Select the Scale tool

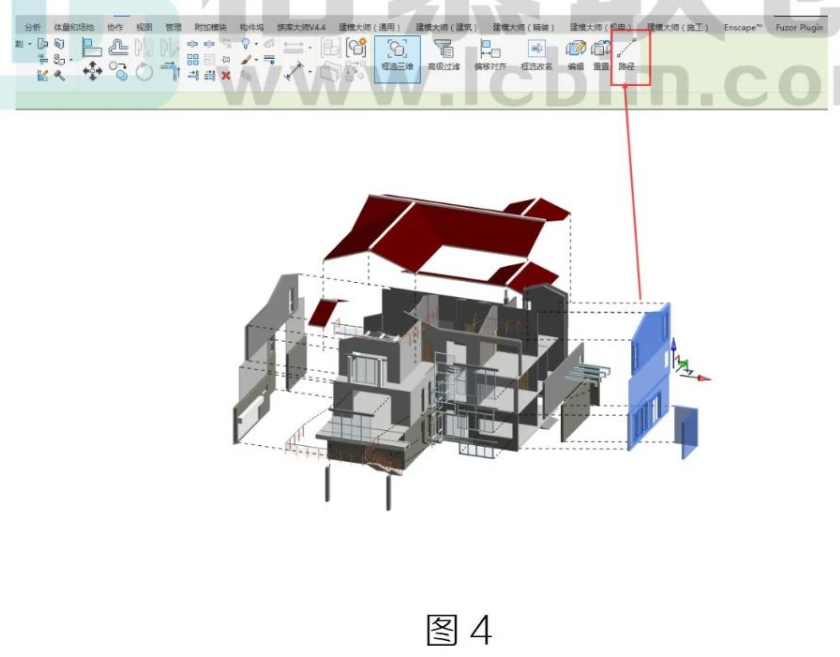click(209, 59)
